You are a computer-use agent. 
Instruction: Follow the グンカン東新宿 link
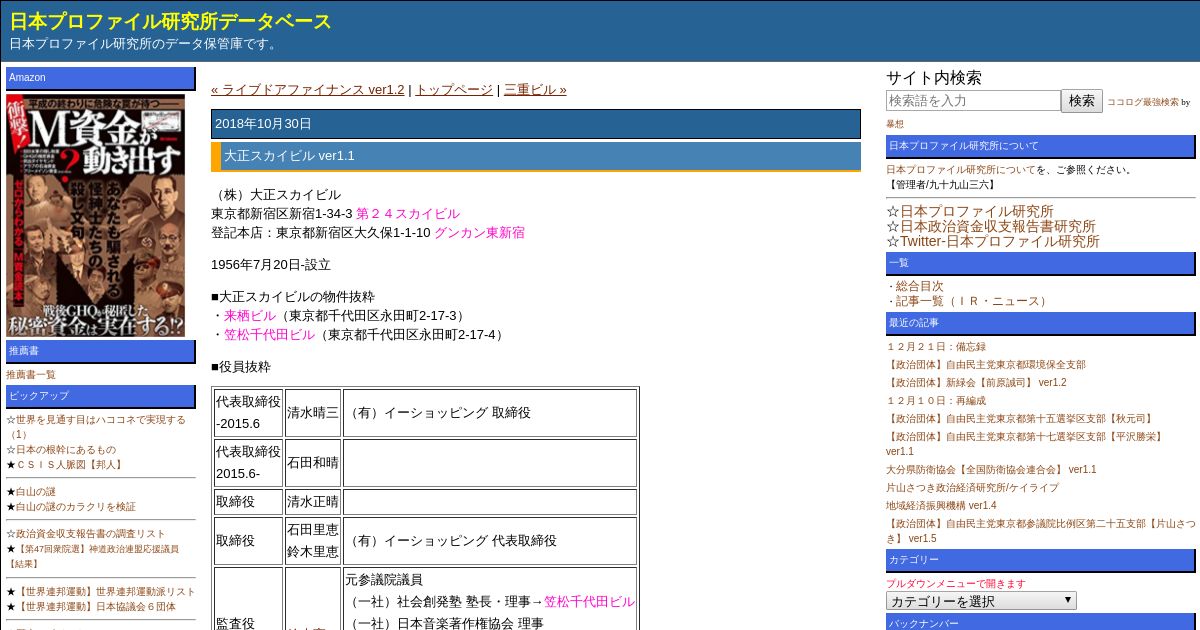(479, 233)
